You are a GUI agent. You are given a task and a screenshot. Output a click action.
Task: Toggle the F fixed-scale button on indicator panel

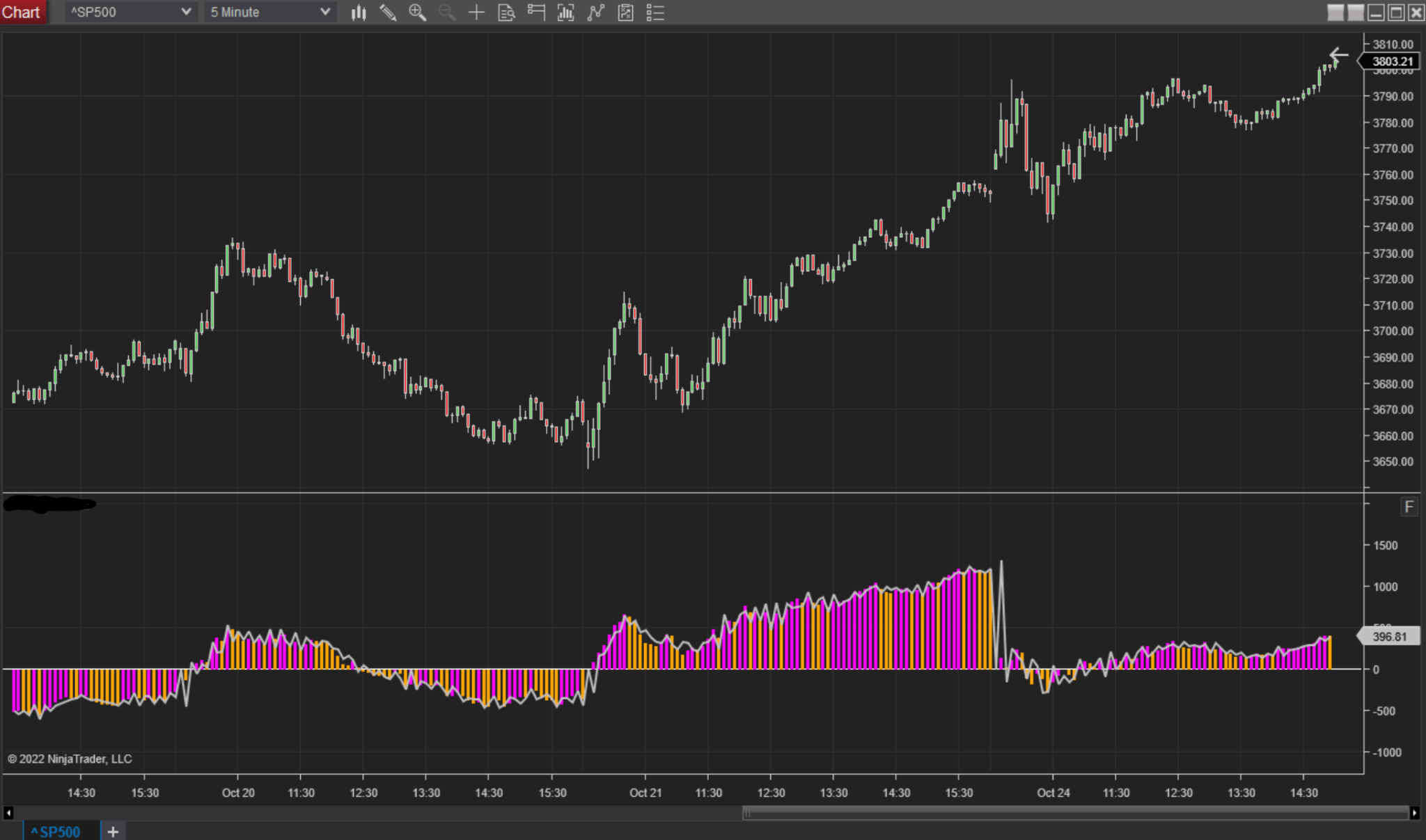click(1411, 507)
